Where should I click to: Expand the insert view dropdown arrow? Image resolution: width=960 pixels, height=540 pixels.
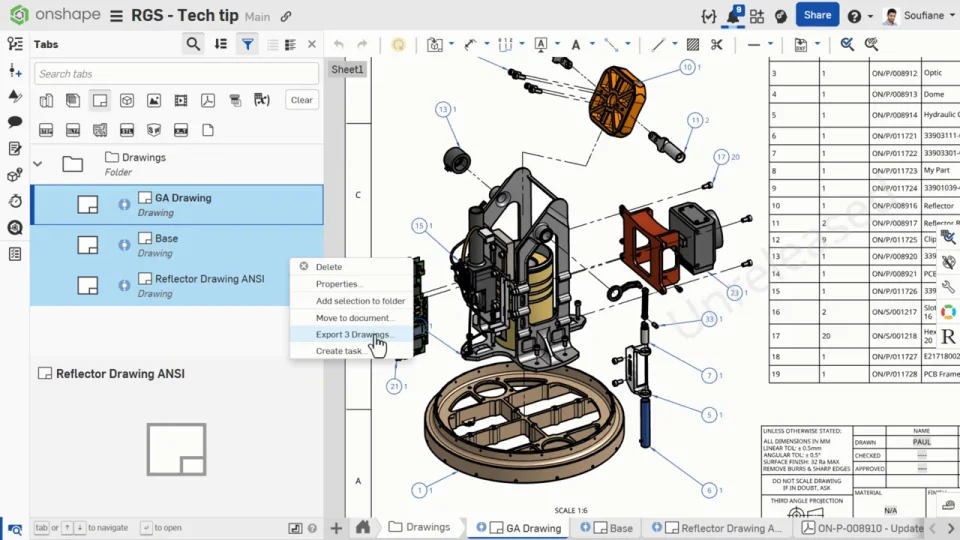[451, 44]
